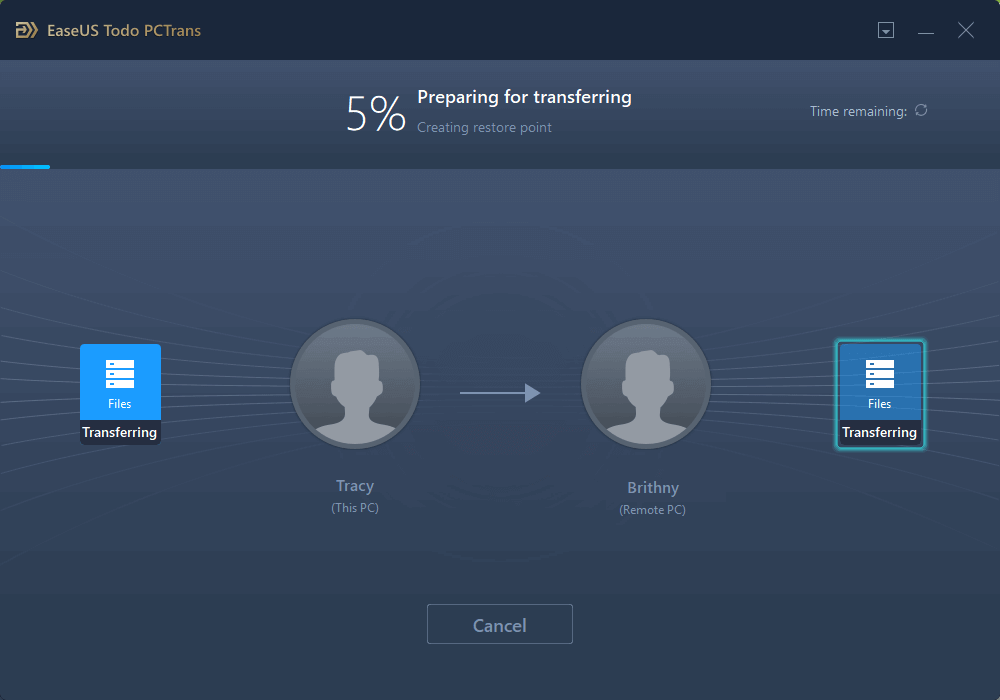Click the transfer direction arrow

click(500, 393)
